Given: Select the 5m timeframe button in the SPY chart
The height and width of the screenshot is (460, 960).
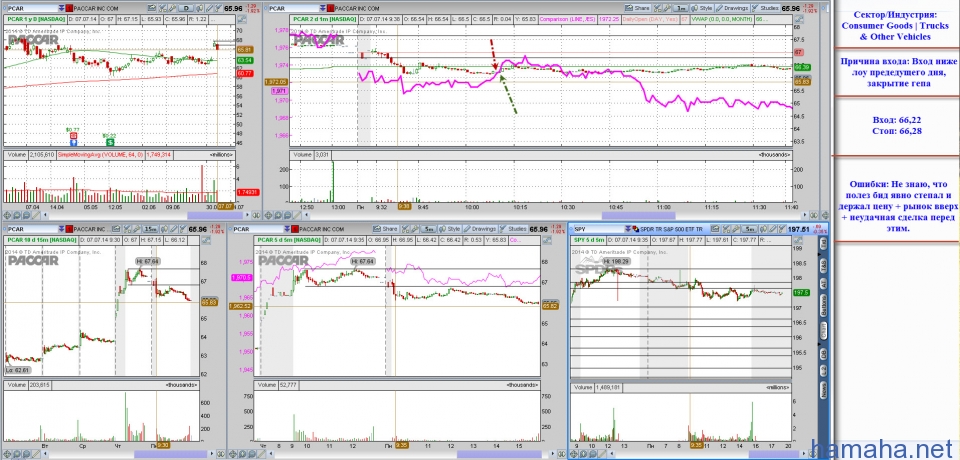Looking at the screenshot, I should (x=749, y=228).
